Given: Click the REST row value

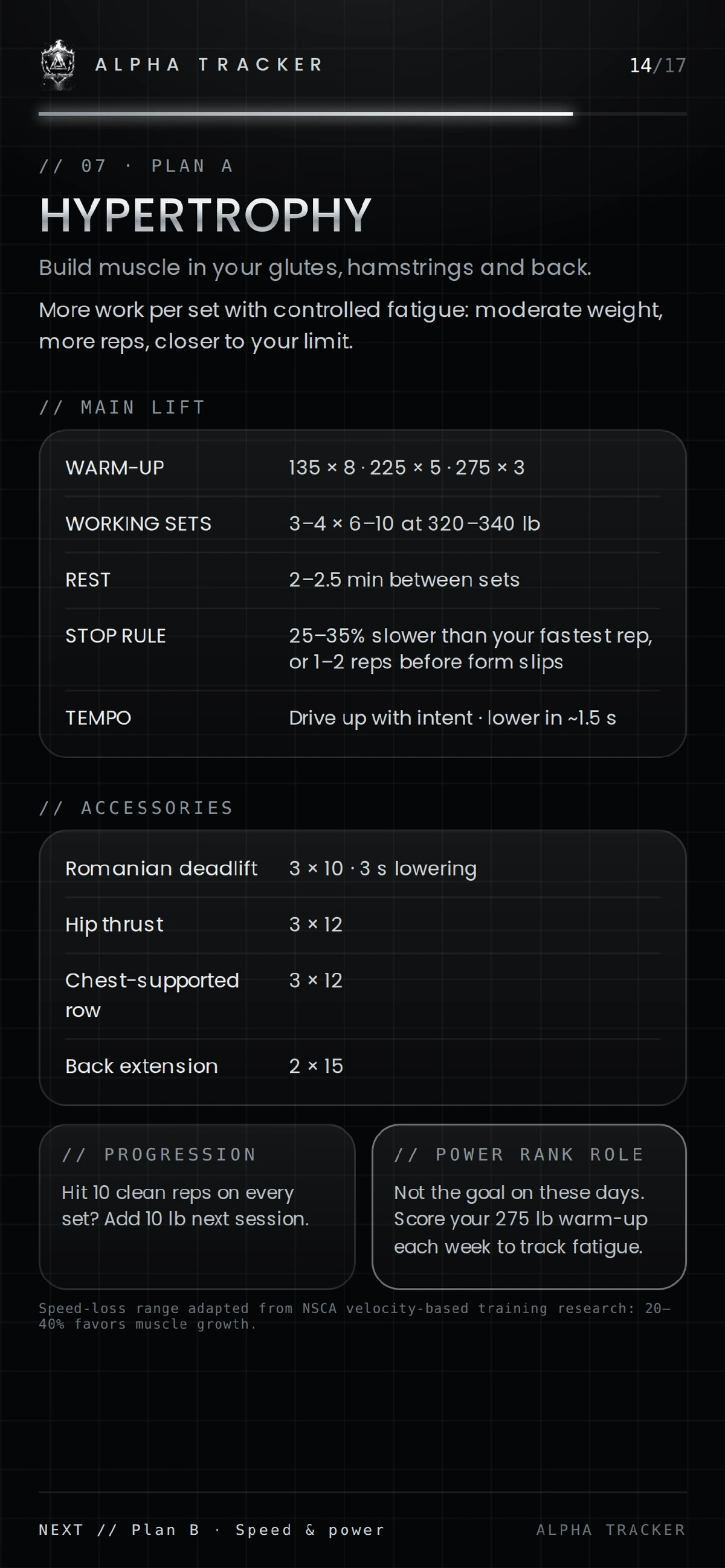Looking at the screenshot, I should pyautogui.click(x=404, y=580).
